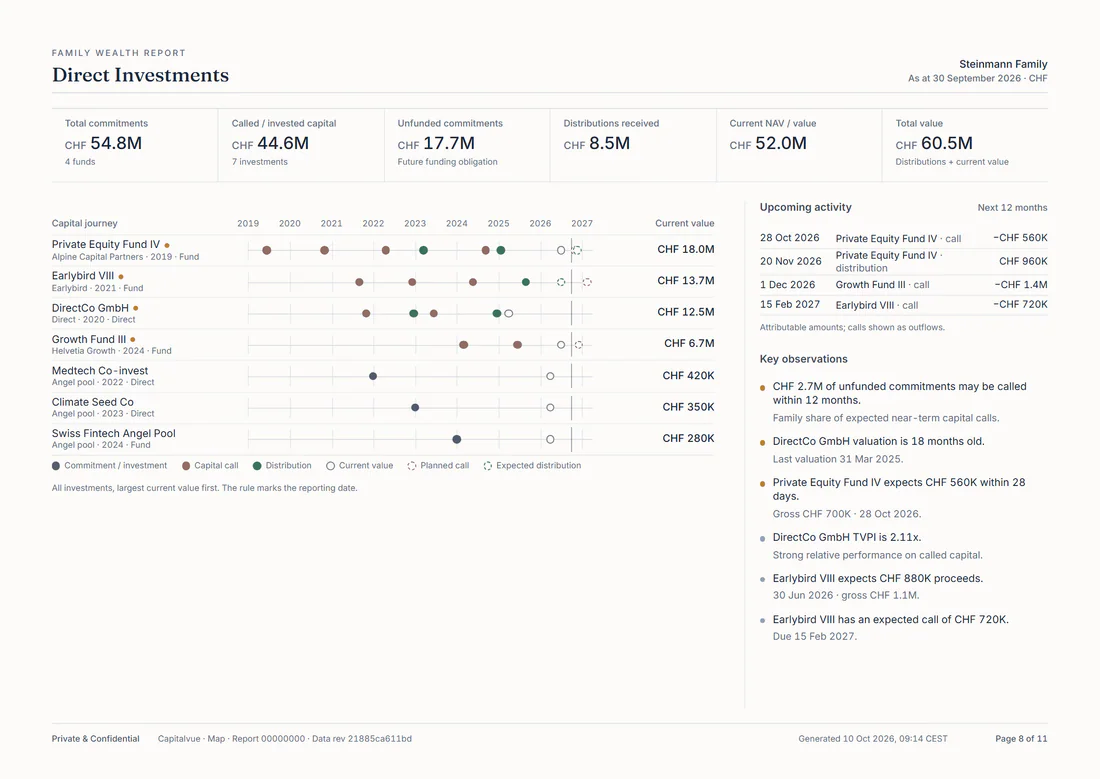Select Earlybird VIII's dashed green expected distribution marker
Viewport: 1100px width, 779px height.
(x=561, y=282)
